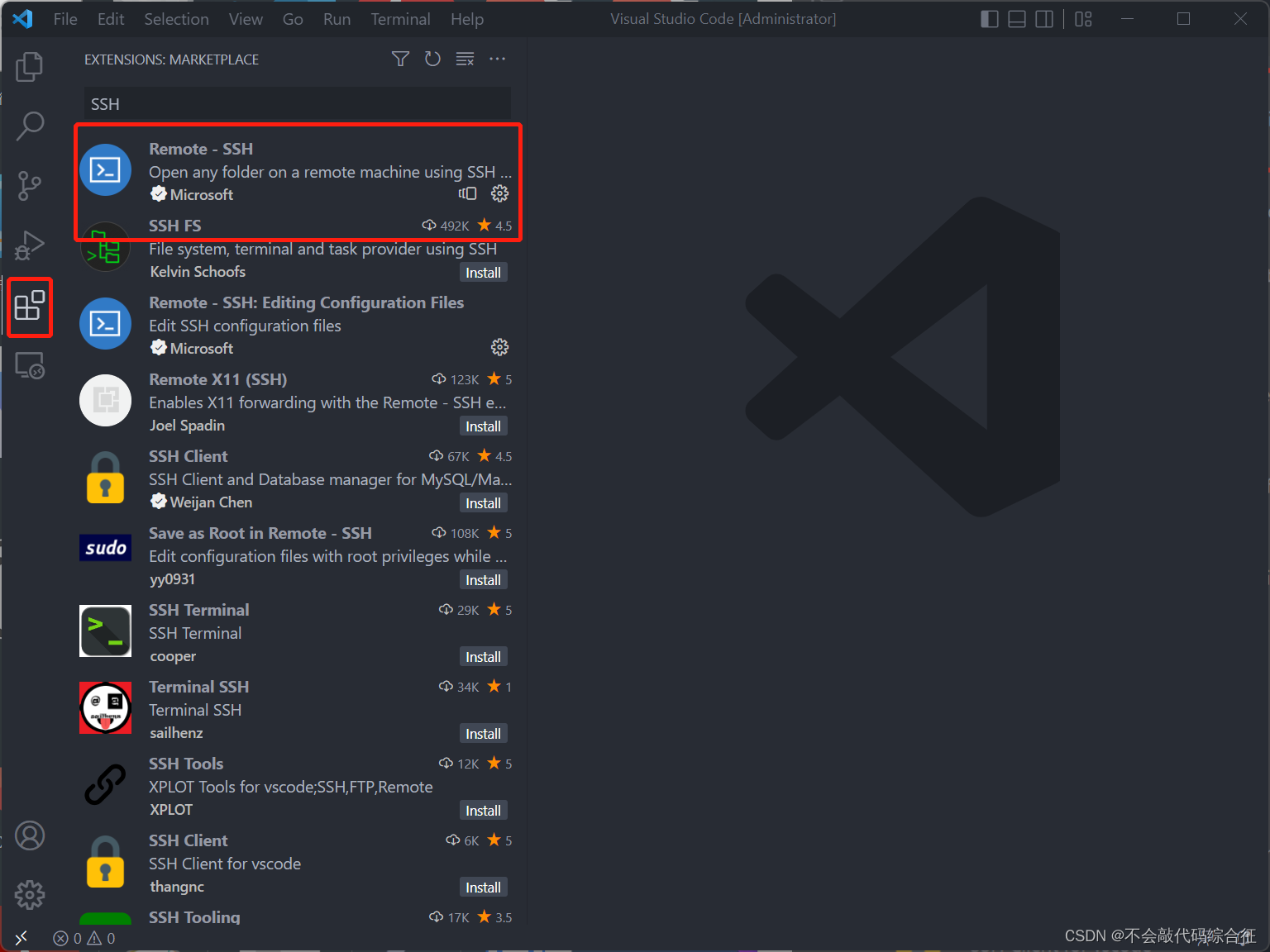
Task: Install the Remote X11 (SSH) extension
Action: click(x=483, y=426)
